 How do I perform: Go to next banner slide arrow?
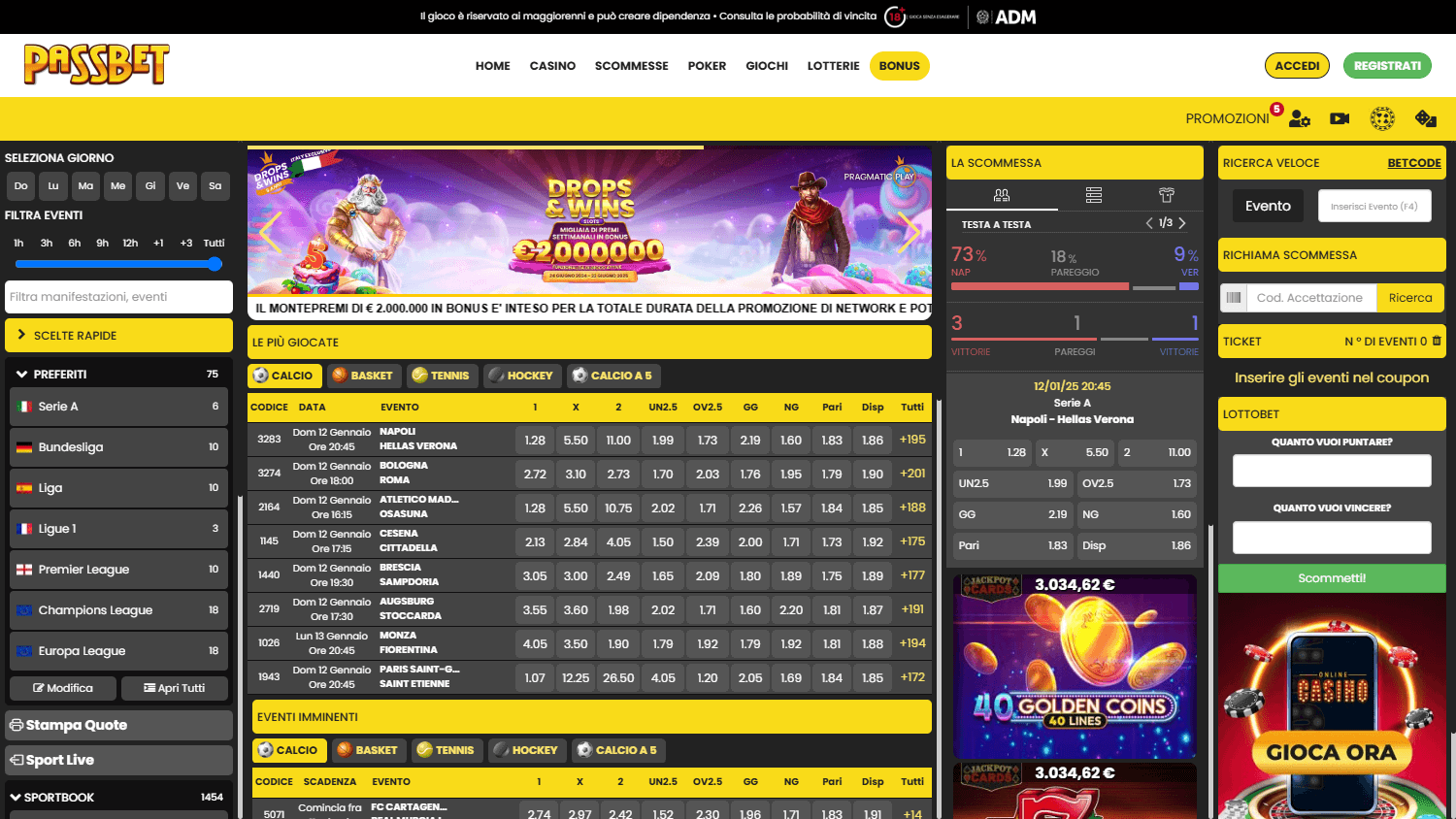(x=909, y=232)
